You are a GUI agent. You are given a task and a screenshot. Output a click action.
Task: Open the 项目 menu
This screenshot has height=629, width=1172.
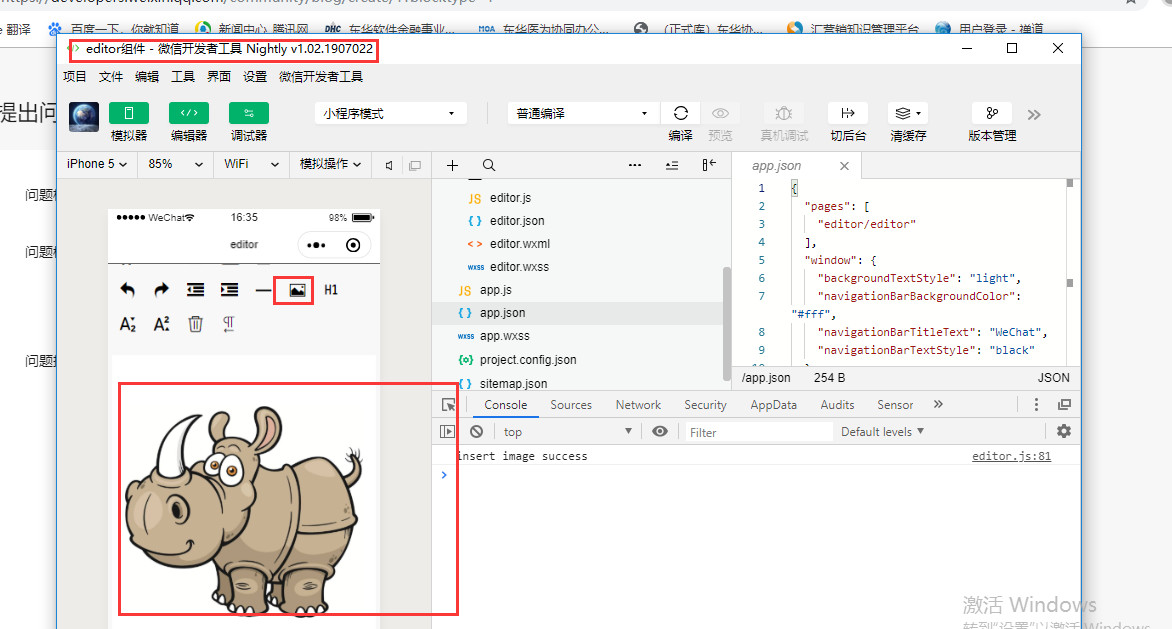point(75,76)
